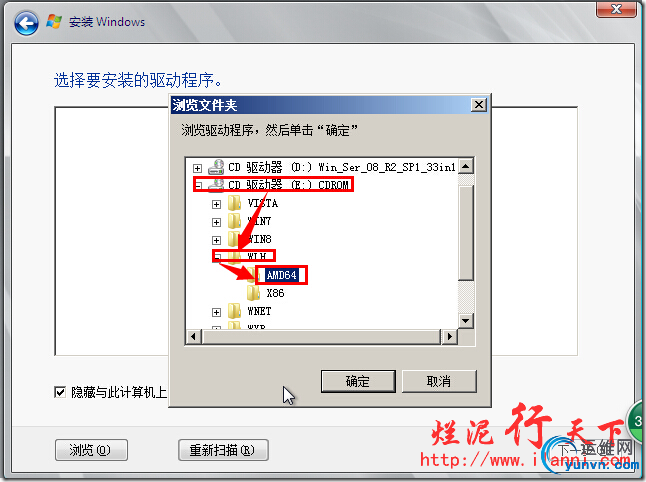Expand the WNET folder node

click(216, 312)
